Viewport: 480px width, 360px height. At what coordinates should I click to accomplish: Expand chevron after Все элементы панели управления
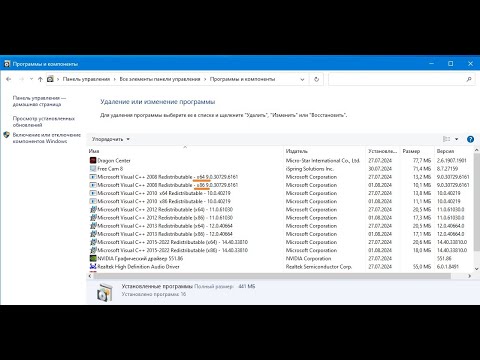[205, 79]
